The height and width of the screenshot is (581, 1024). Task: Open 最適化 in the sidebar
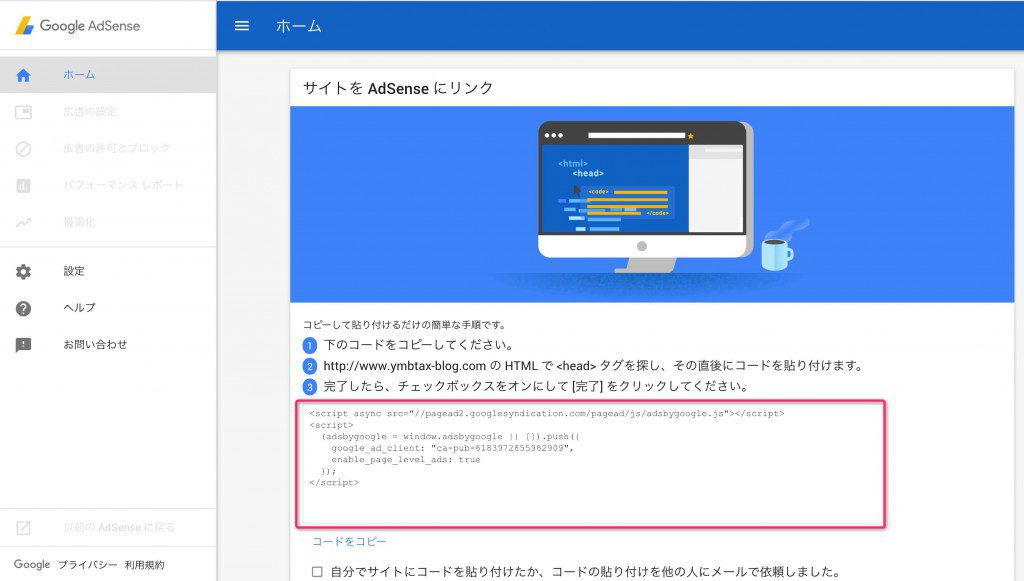79,222
